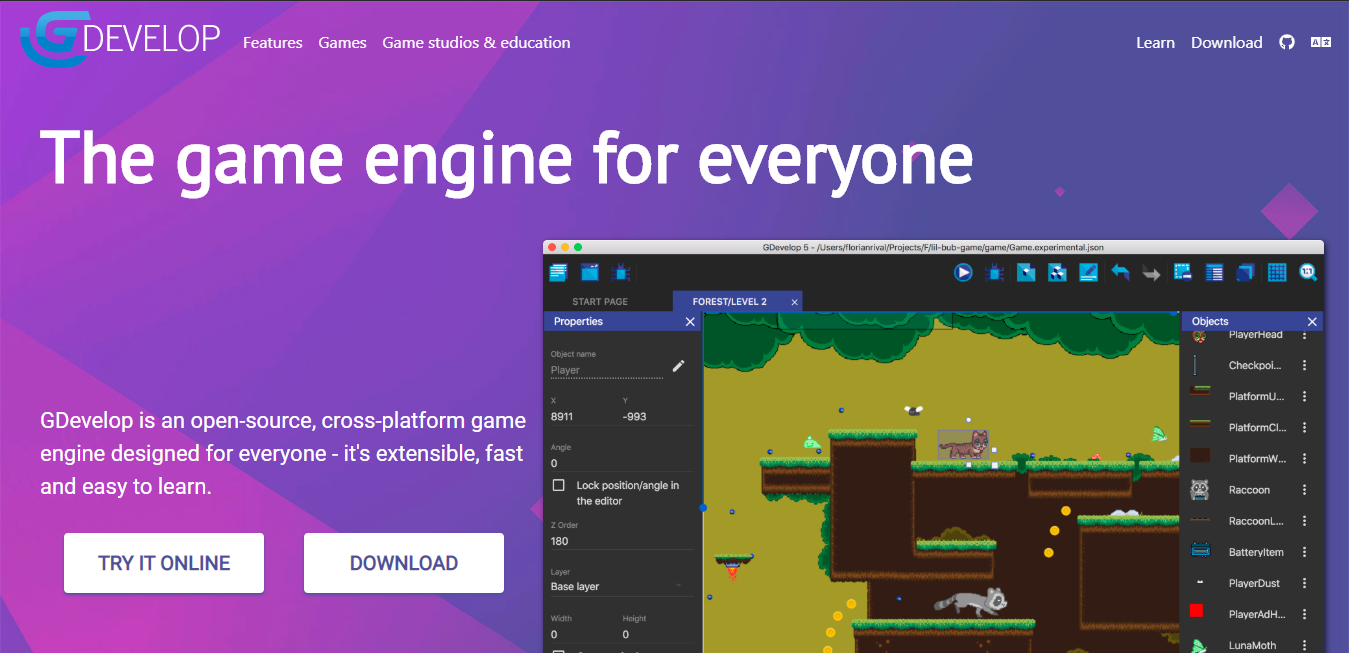Click the Height input field
Image resolution: width=1349 pixels, height=653 pixels.
pos(656,634)
